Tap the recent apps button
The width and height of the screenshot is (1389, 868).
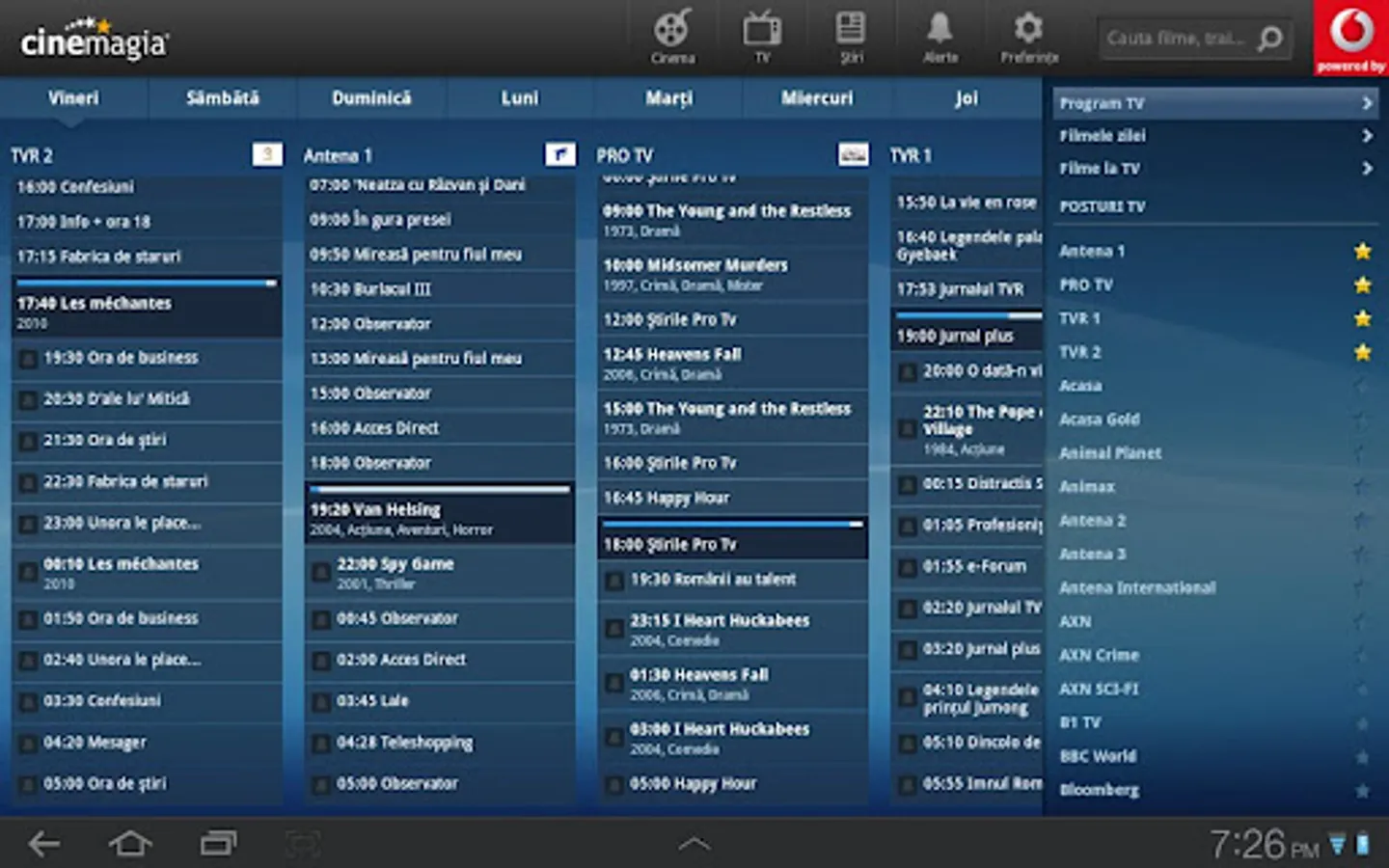coord(219,844)
